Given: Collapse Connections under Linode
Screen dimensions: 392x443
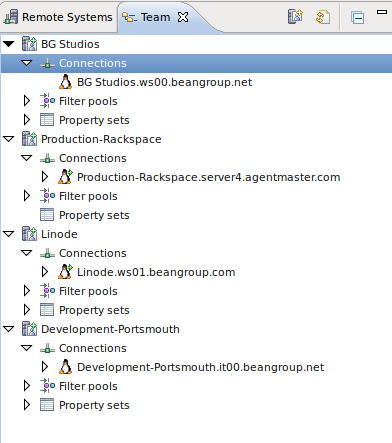Looking at the screenshot, I should 27,253.
